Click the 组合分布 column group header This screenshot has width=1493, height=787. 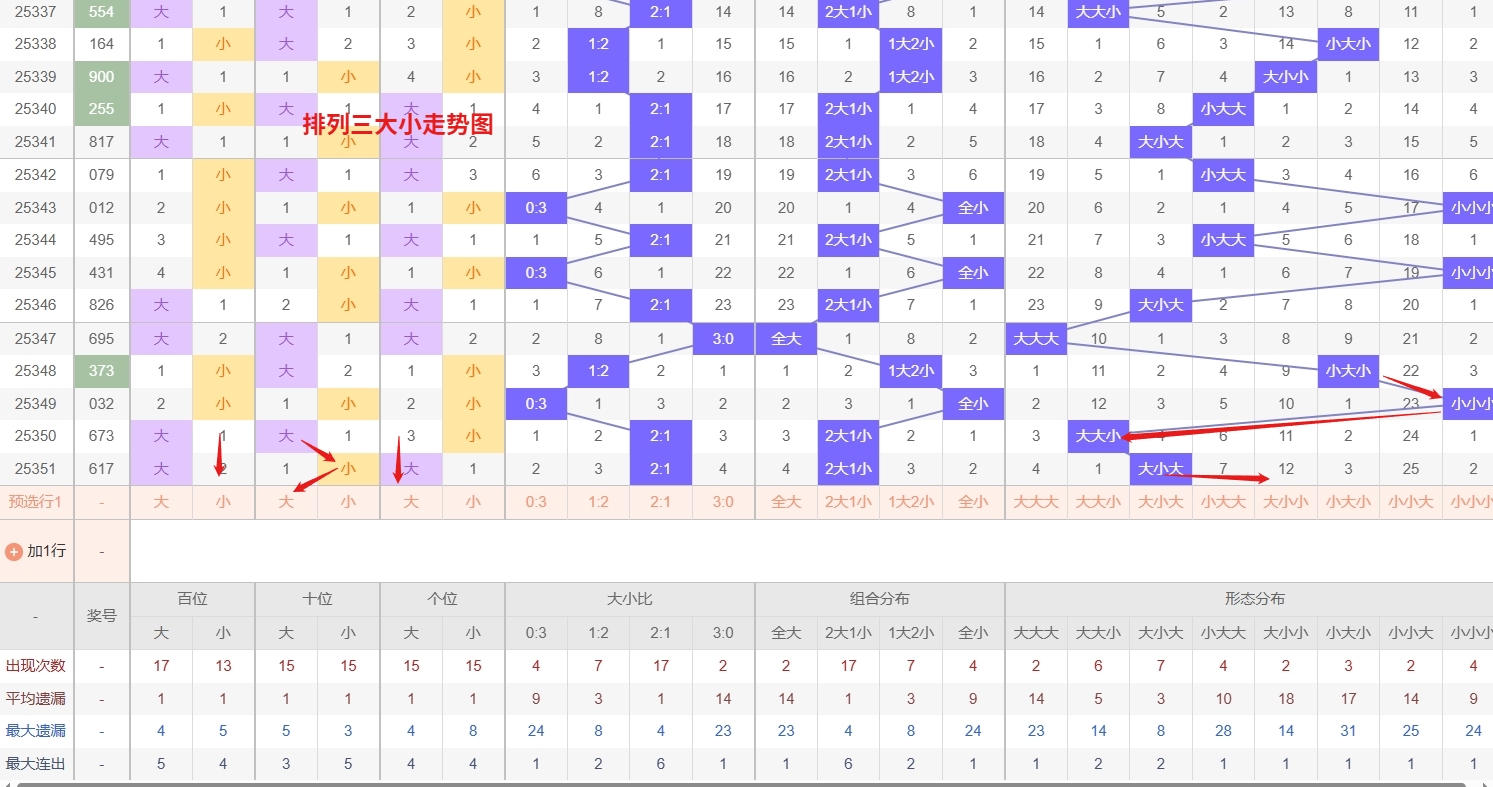[x=880, y=599]
